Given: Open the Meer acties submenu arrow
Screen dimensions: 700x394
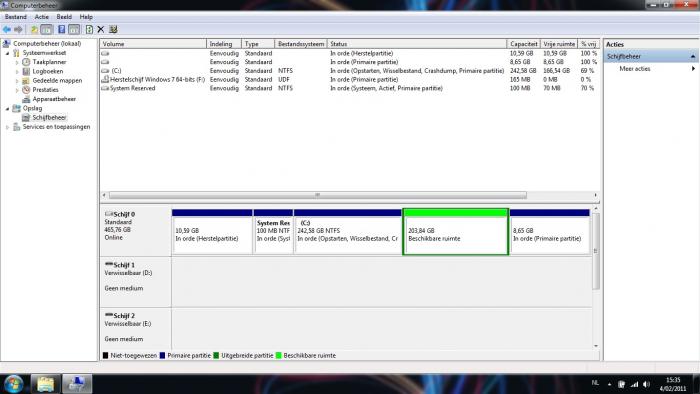Looking at the screenshot, I should click(x=693, y=69).
